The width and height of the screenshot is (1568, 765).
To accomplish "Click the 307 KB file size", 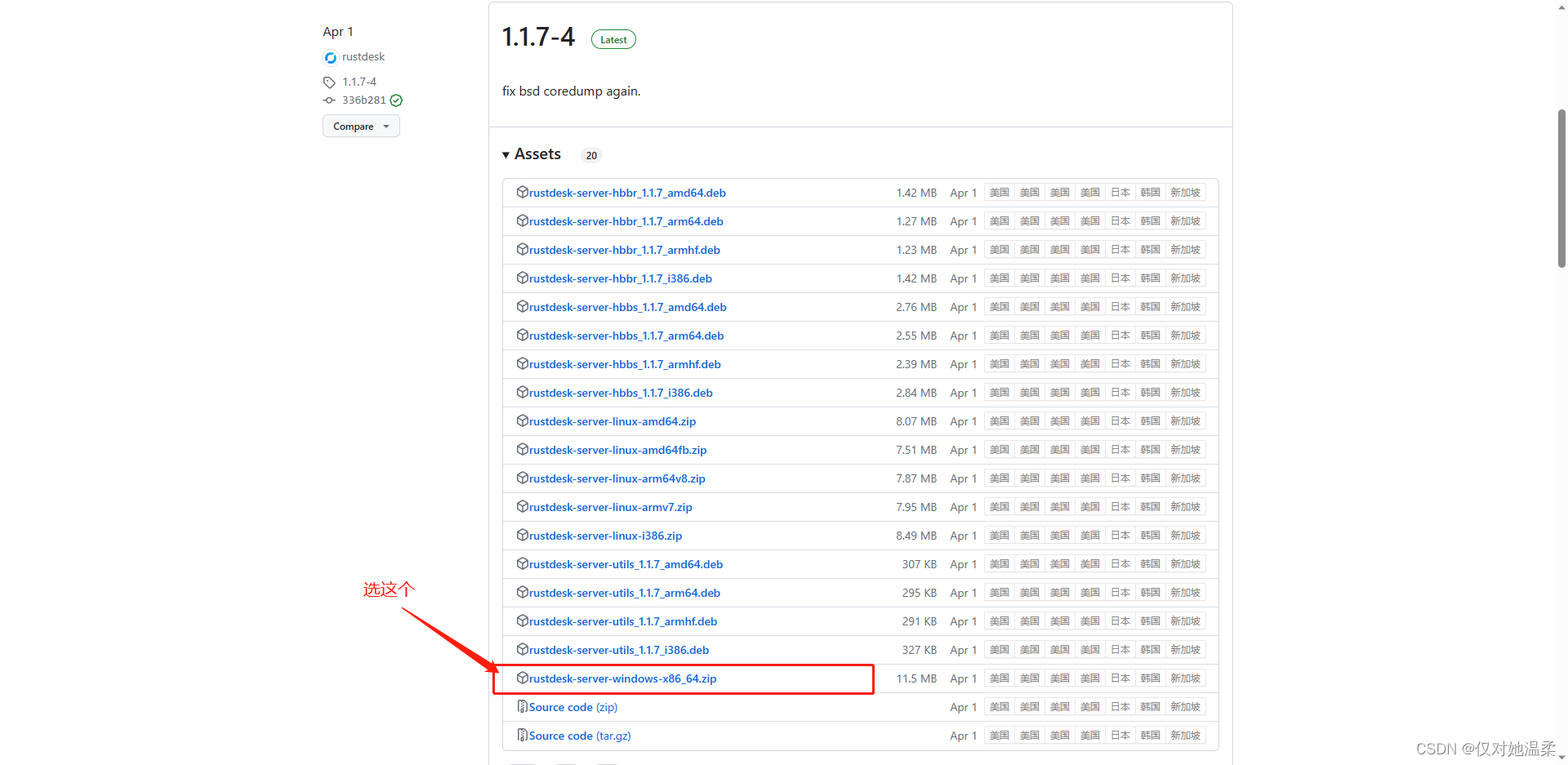I will point(920,564).
